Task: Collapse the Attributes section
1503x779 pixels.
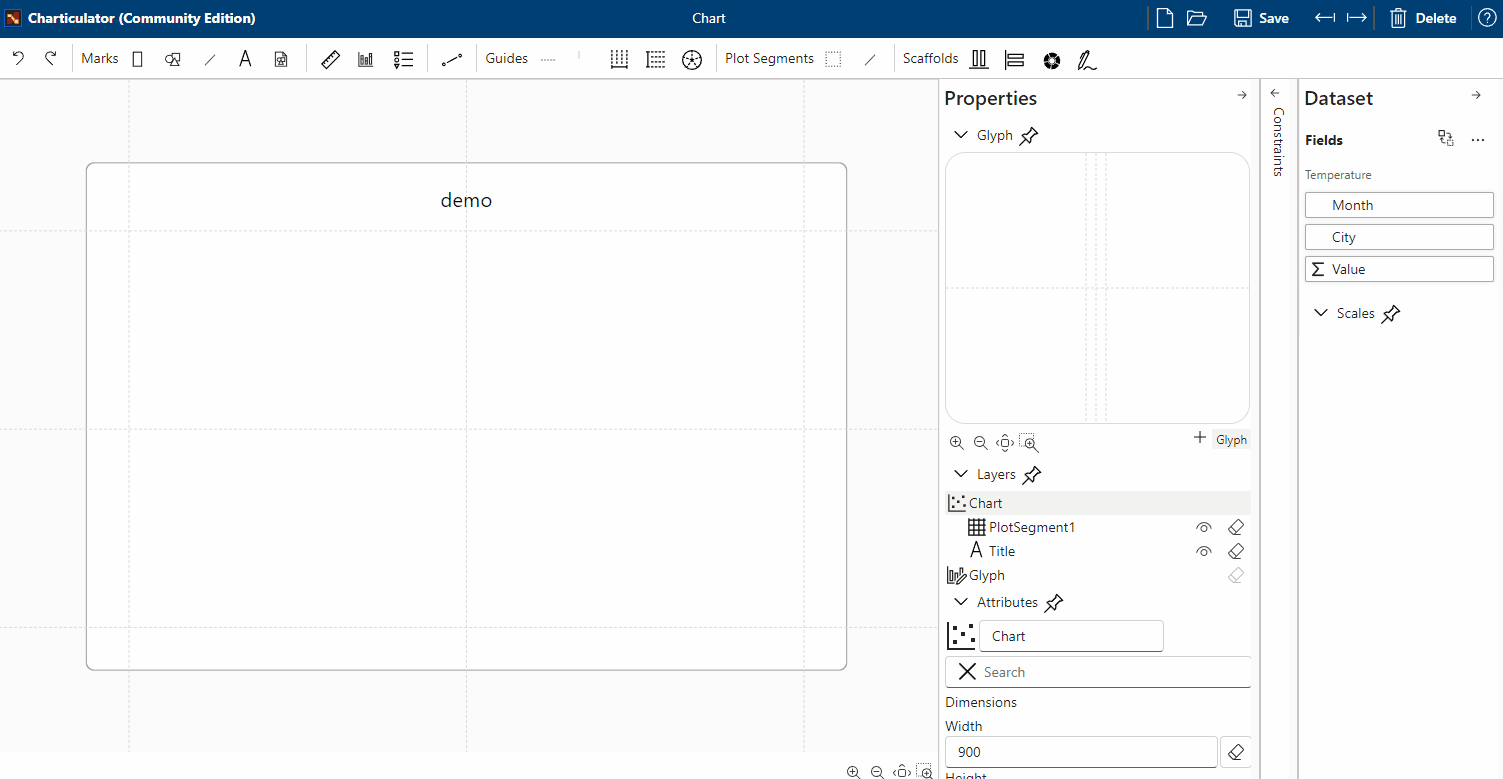Action: pyautogui.click(x=961, y=602)
